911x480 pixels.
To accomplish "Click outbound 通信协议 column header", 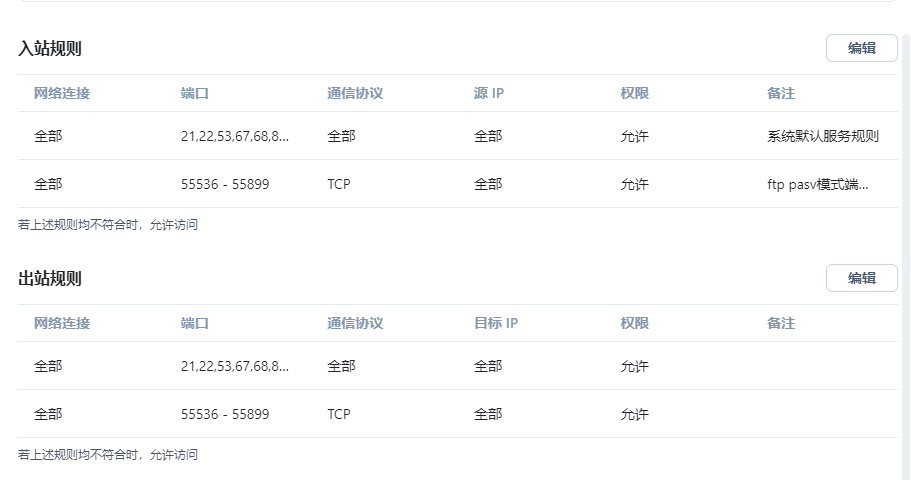I will point(355,323).
